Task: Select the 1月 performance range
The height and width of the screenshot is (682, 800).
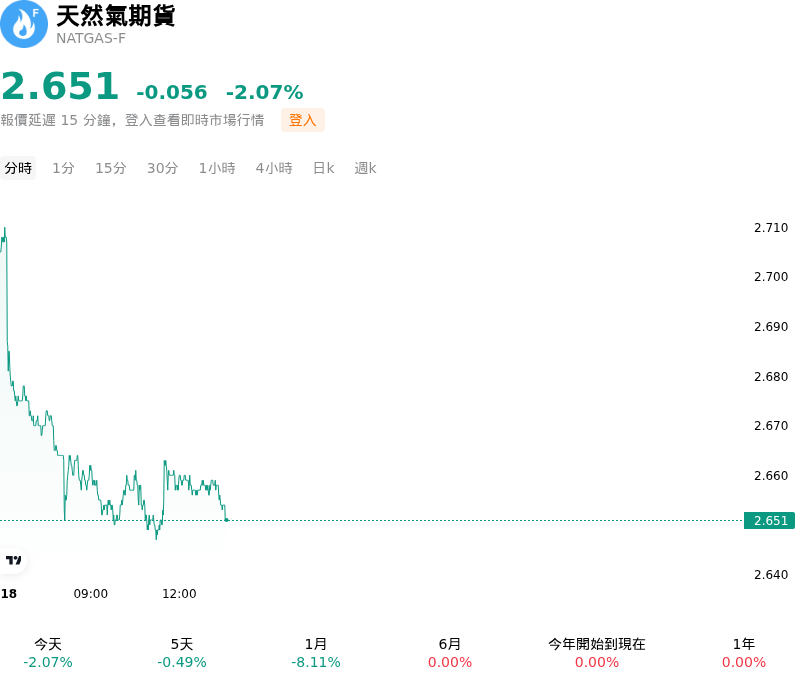Action: [316, 653]
